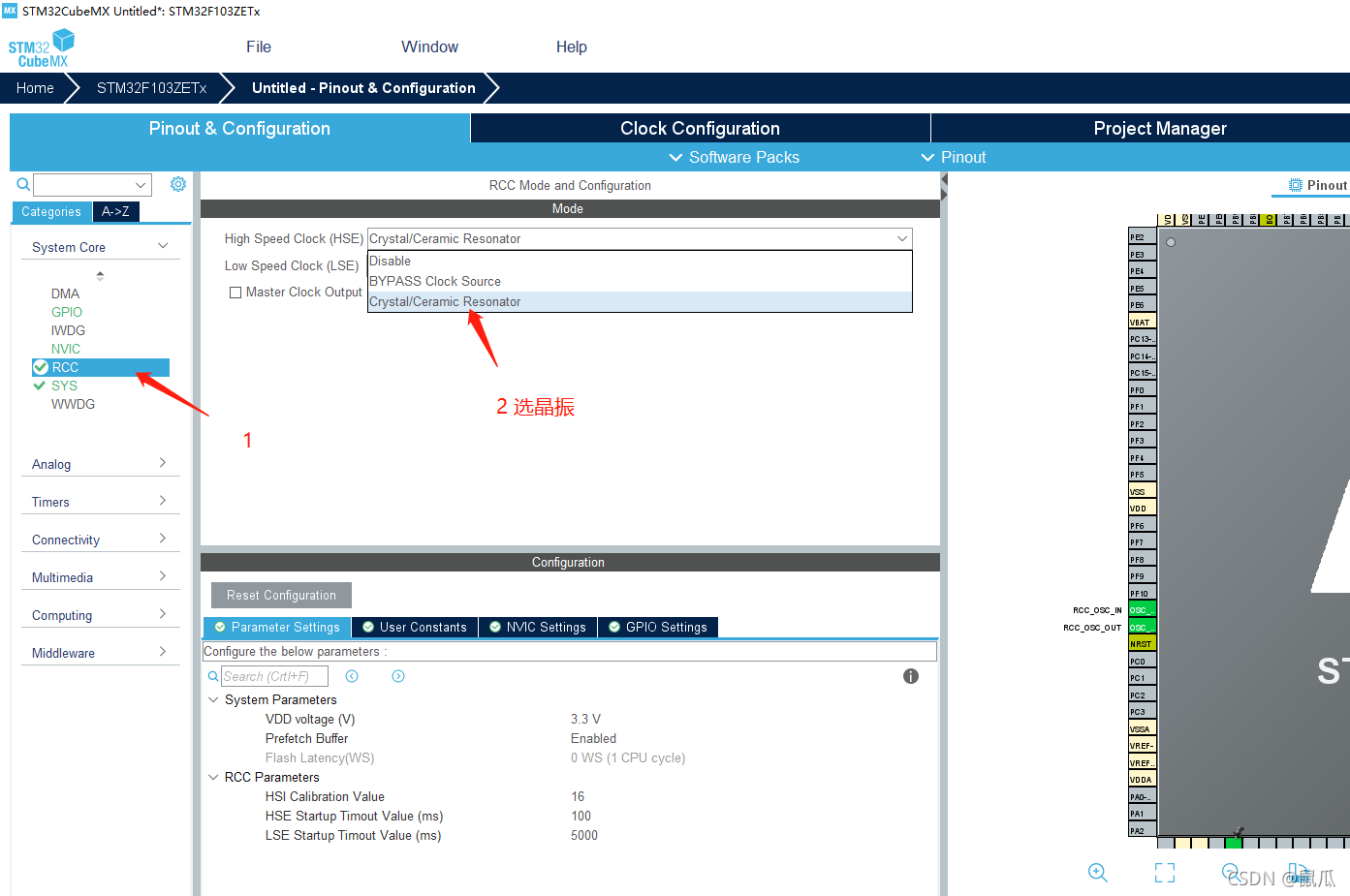Click the PA1 pin on the chip
The width and height of the screenshot is (1350, 896).
[x=1142, y=814]
